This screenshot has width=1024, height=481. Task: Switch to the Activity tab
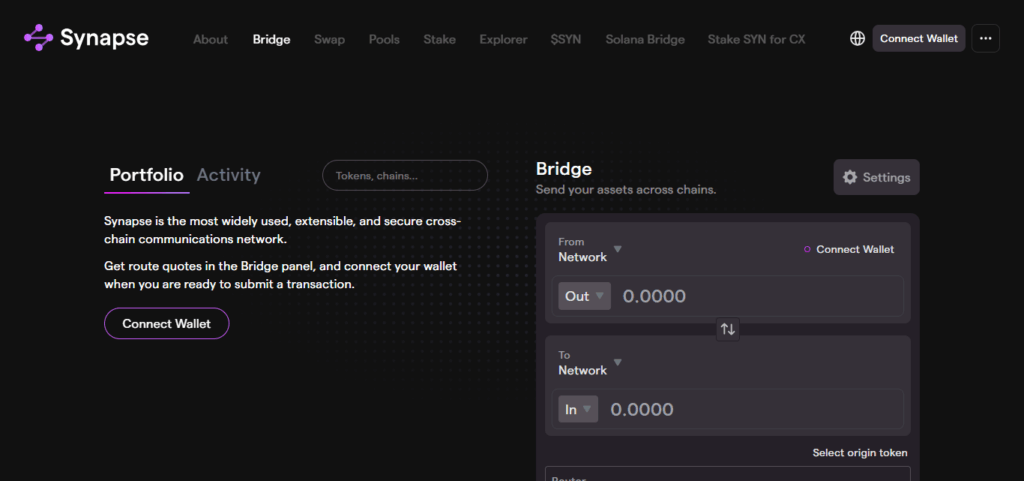click(x=228, y=175)
